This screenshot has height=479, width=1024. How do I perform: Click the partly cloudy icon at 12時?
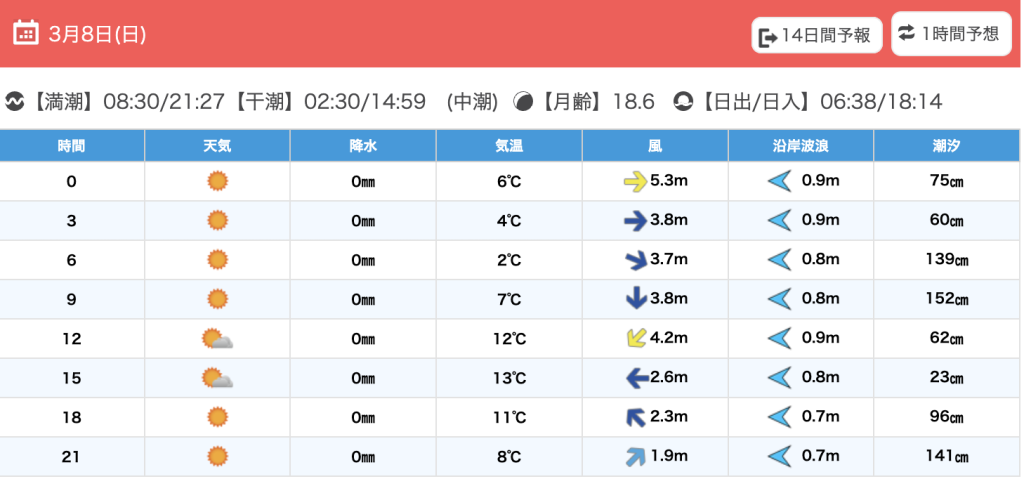[217, 339]
